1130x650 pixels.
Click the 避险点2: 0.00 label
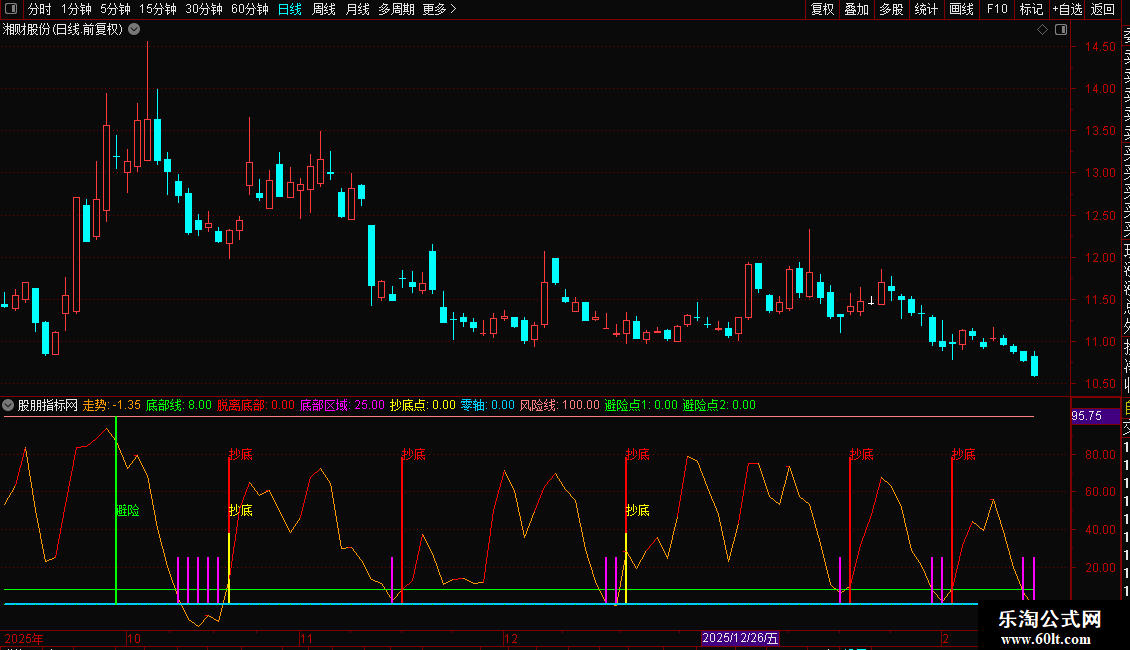[719, 405]
